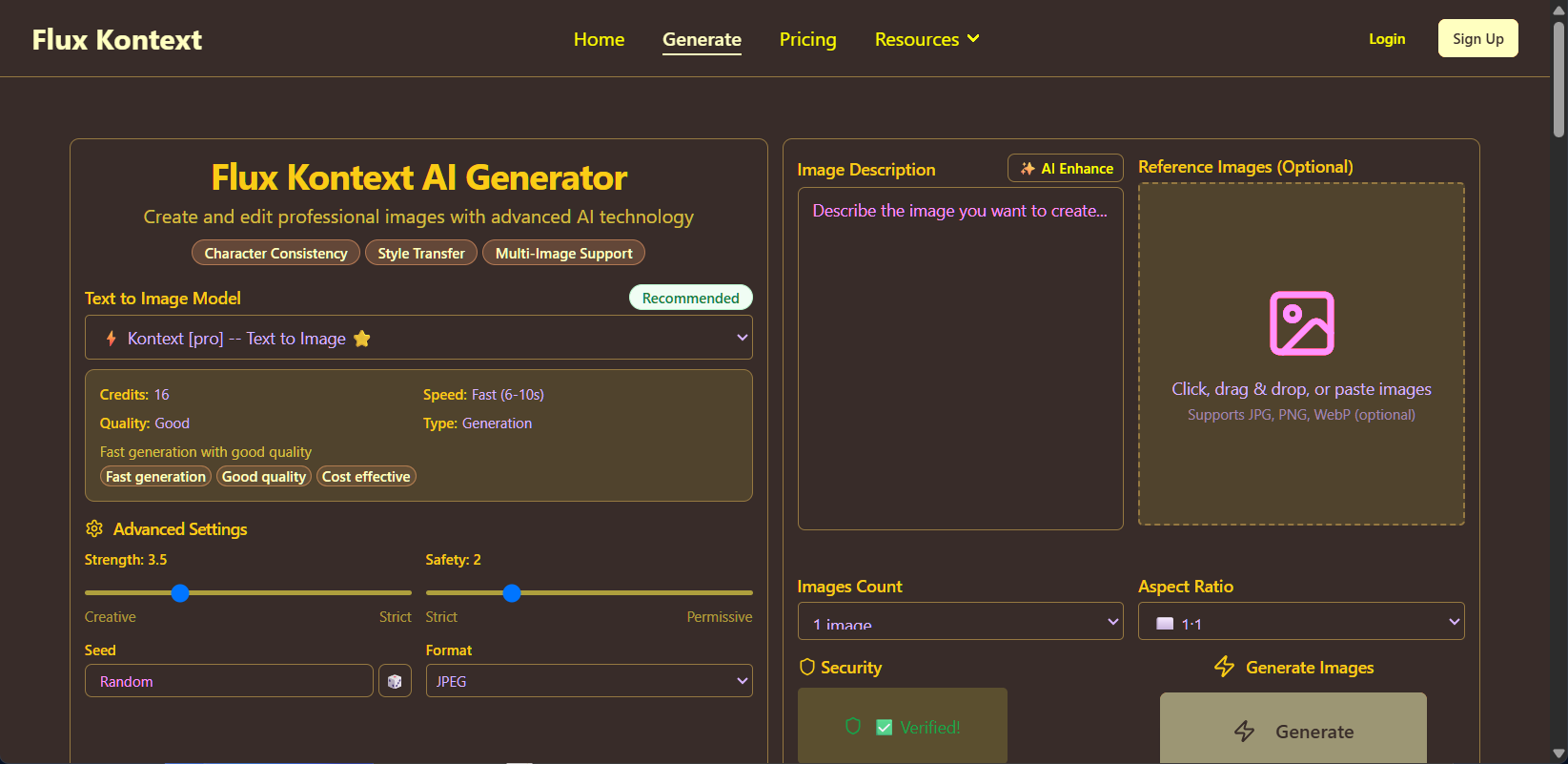
Task: Expand the Resources menu
Action: tap(927, 39)
